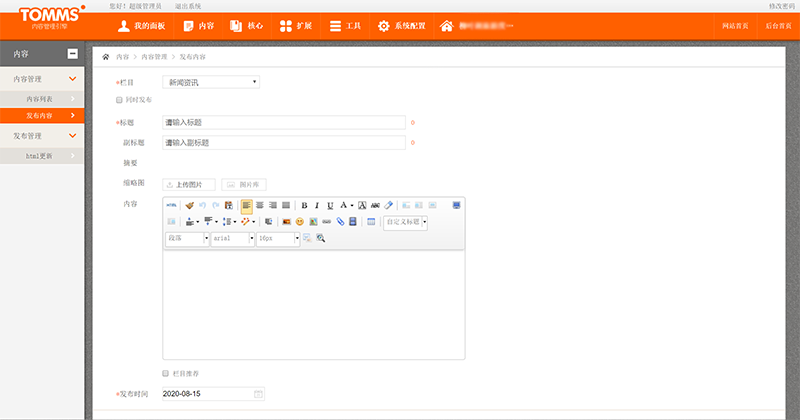This screenshot has height=420, width=800.
Task: Insert an emoticon using the smiley icon
Action: click(299, 222)
